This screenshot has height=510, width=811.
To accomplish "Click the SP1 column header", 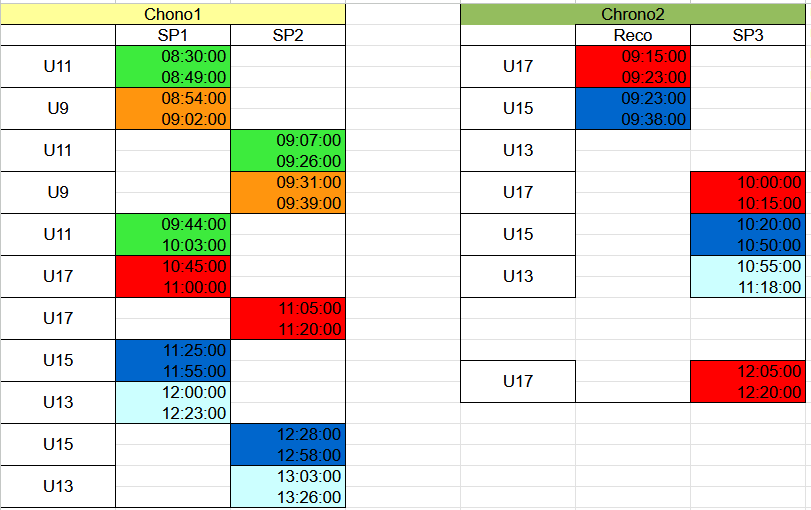I will [x=172, y=36].
